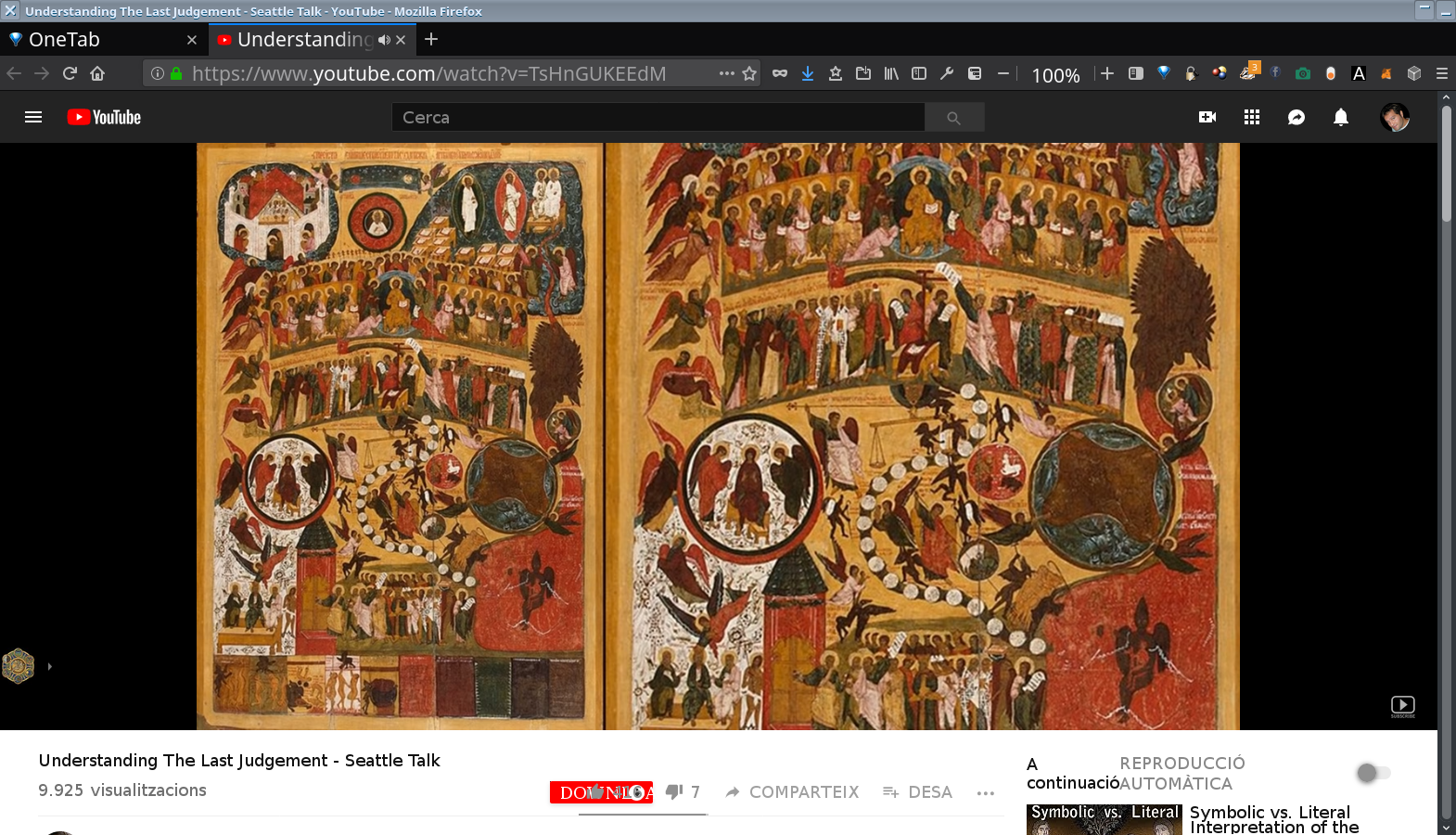Click the 3D cube extension icon
Viewport: 1456px width, 835px height.
coord(1414,73)
